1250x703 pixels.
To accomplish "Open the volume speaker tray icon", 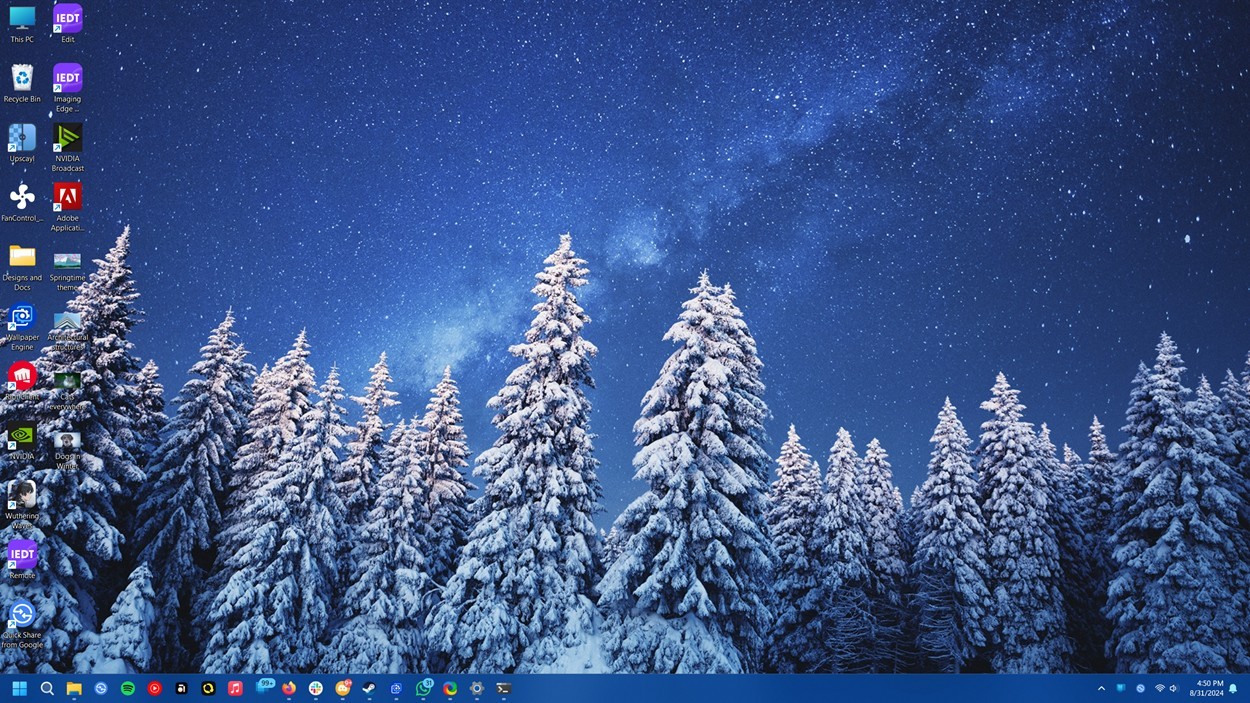I will tap(1175, 688).
